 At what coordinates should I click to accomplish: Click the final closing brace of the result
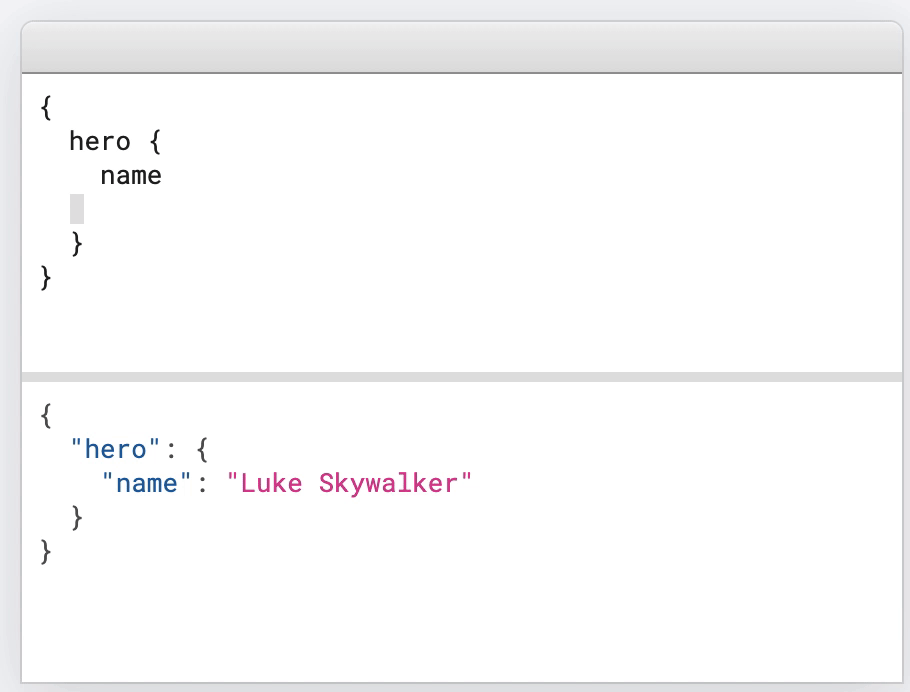[46, 551]
